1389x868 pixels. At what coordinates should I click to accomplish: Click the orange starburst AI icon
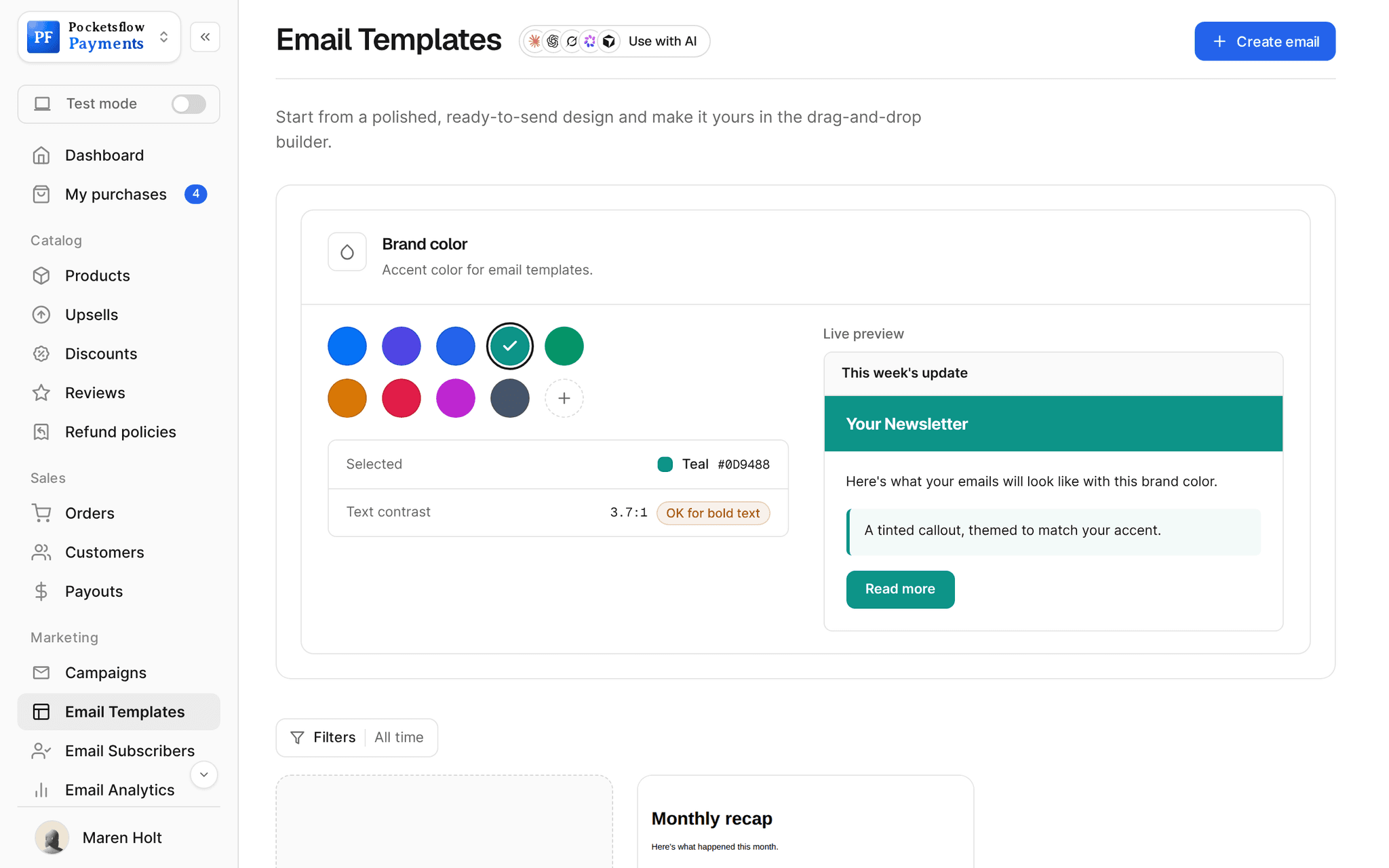[x=534, y=41]
